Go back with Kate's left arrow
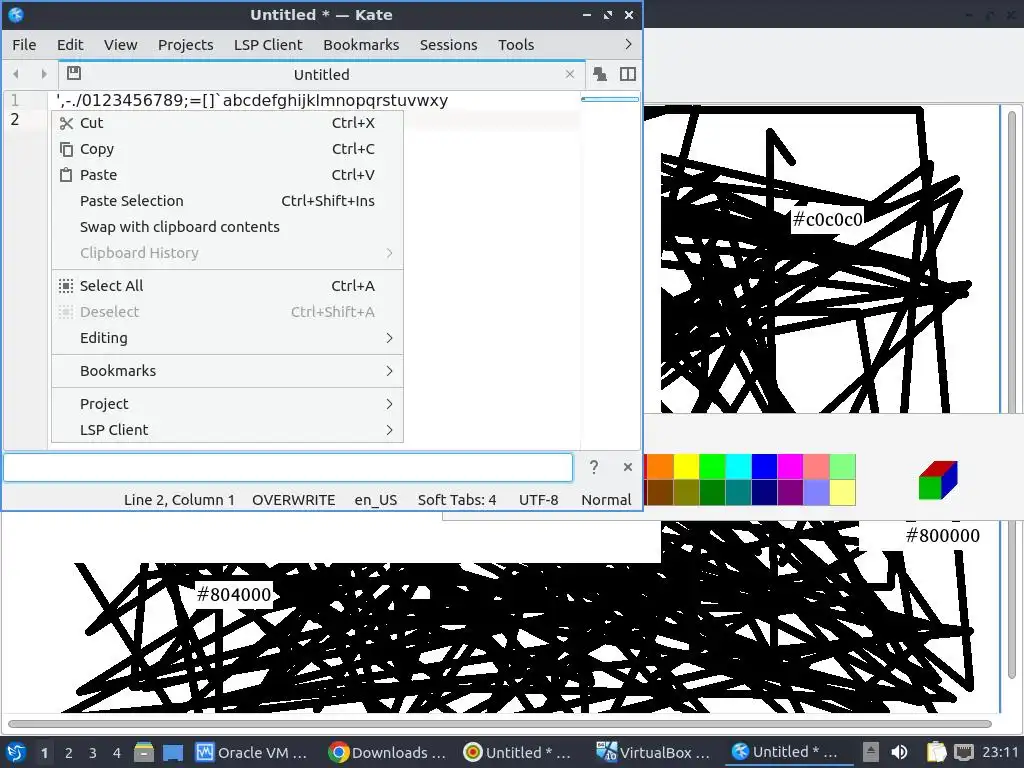The width and height of the screenshot is (1024, 768). click(x=16, y=74)
